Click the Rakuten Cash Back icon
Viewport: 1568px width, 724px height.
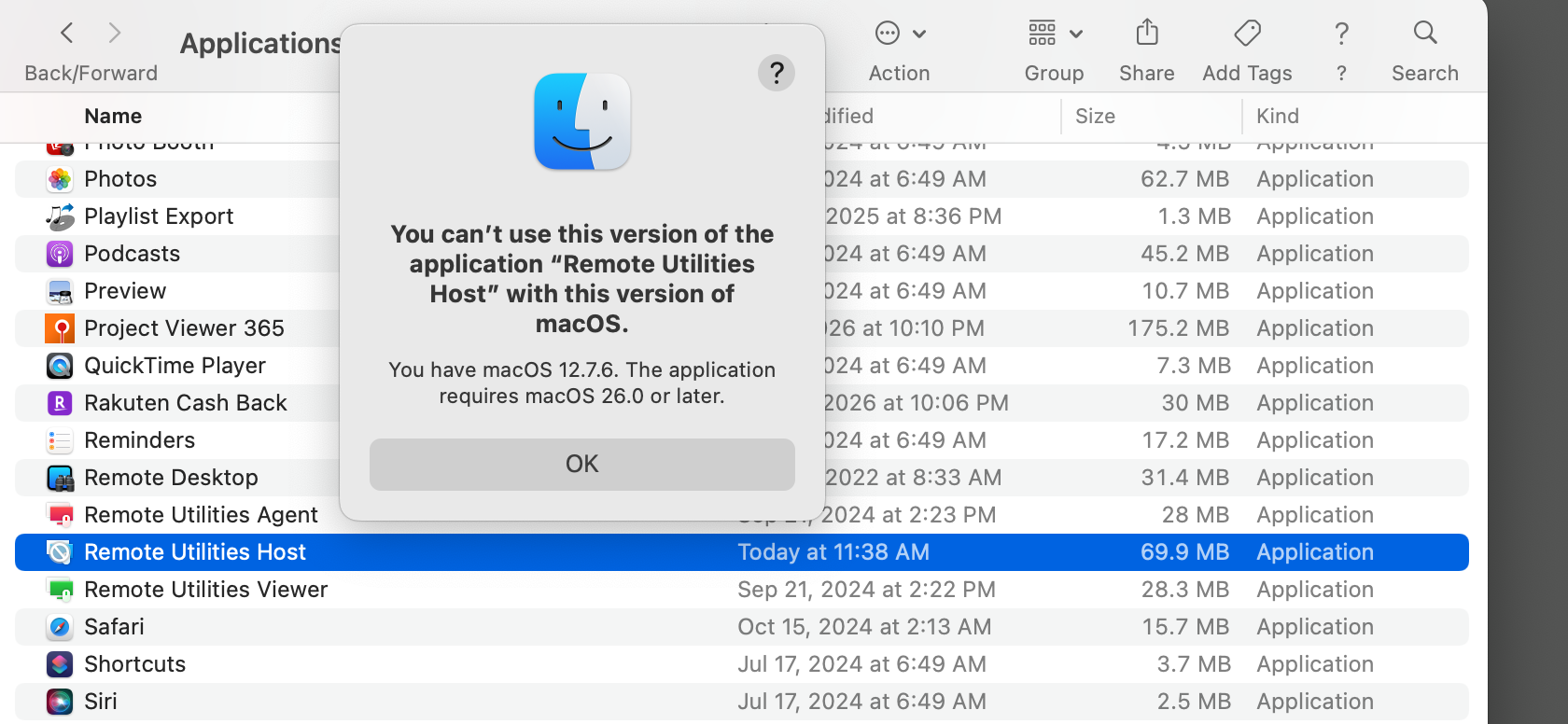point(60,403)
